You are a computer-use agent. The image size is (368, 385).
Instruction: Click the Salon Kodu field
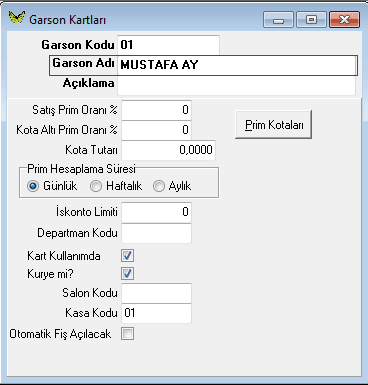[x=156, y=293]
